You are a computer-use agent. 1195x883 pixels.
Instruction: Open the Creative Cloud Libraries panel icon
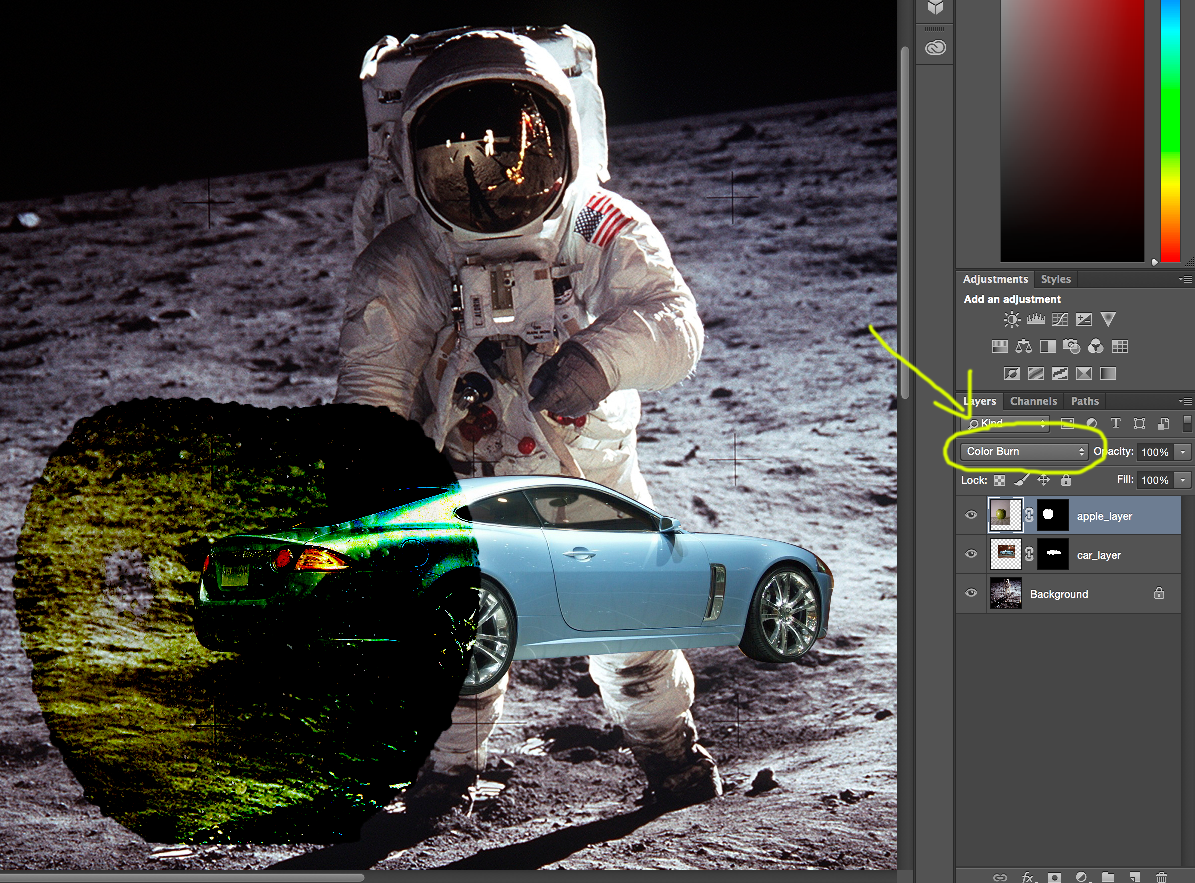pyautogui.click(x=935, y=47)
